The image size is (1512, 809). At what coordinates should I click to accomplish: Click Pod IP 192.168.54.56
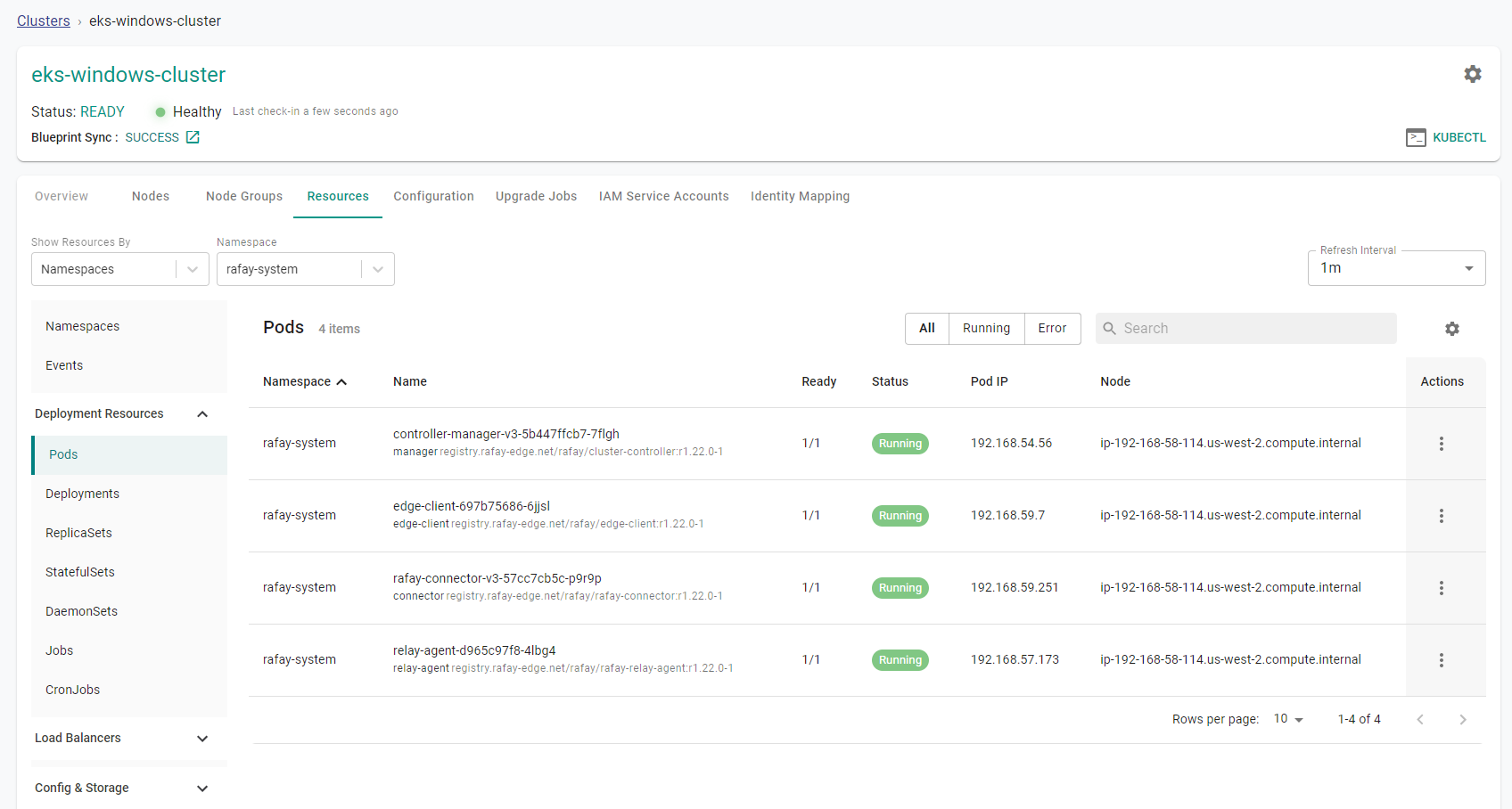coord(1011,443)
